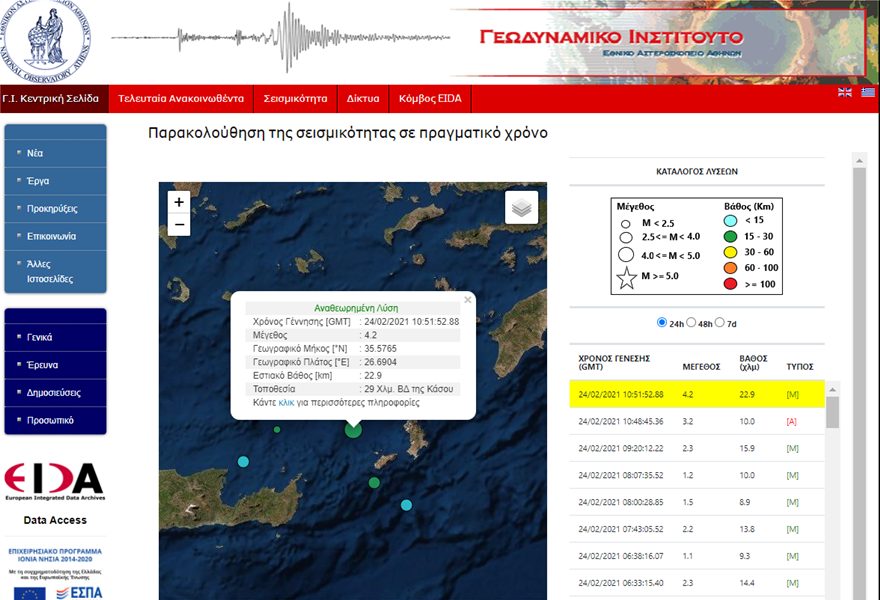Switch language using the UK flag

click(845, 93)
